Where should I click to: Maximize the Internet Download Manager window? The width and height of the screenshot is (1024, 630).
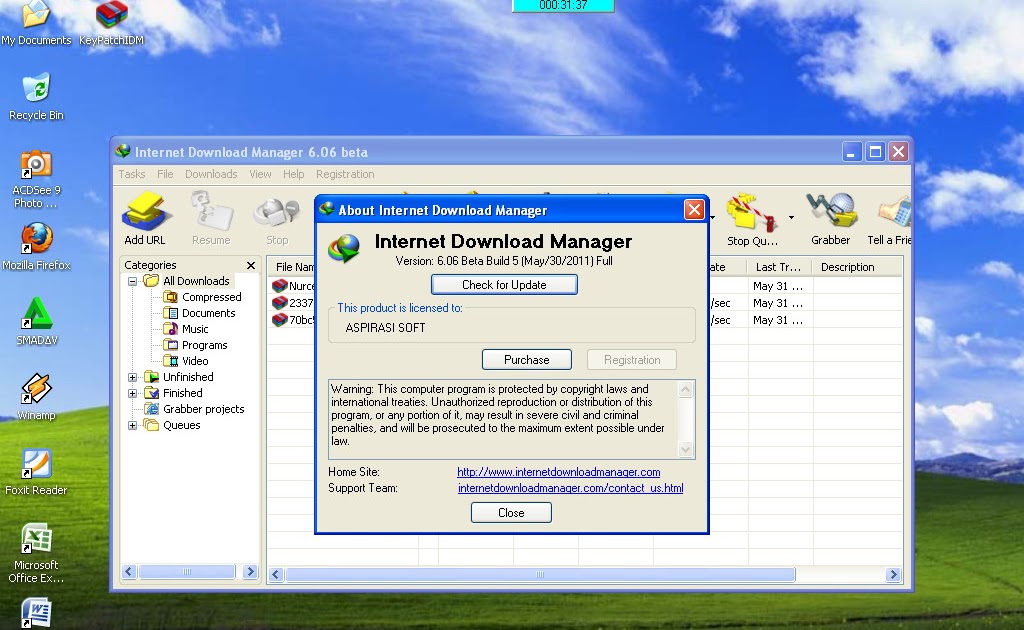875,152
